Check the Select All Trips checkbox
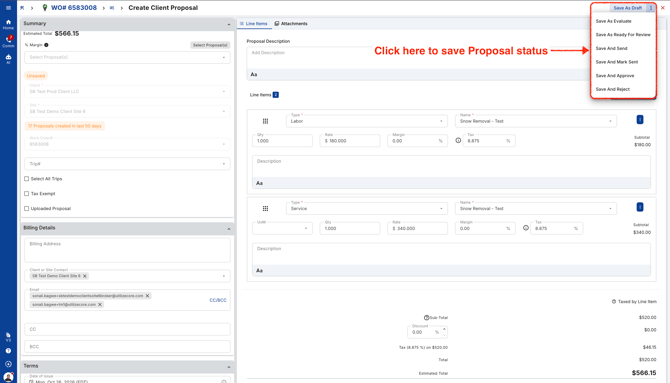 (x=26, y=179)
